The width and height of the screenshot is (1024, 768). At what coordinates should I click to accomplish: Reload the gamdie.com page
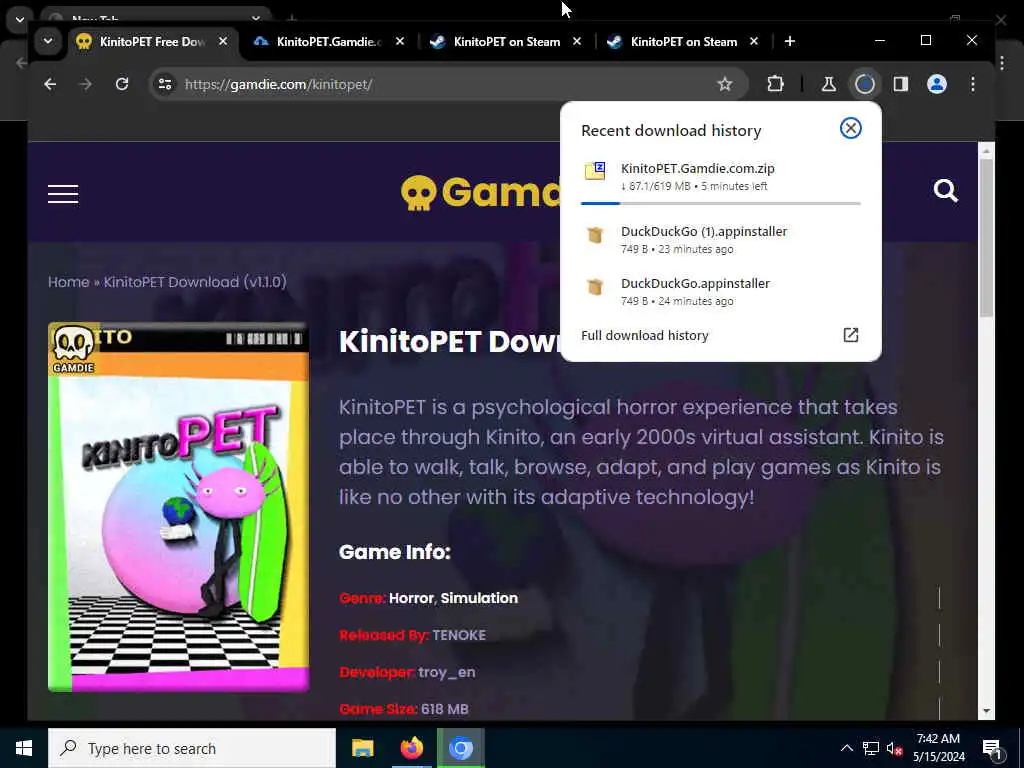click(x=121, y=84)
